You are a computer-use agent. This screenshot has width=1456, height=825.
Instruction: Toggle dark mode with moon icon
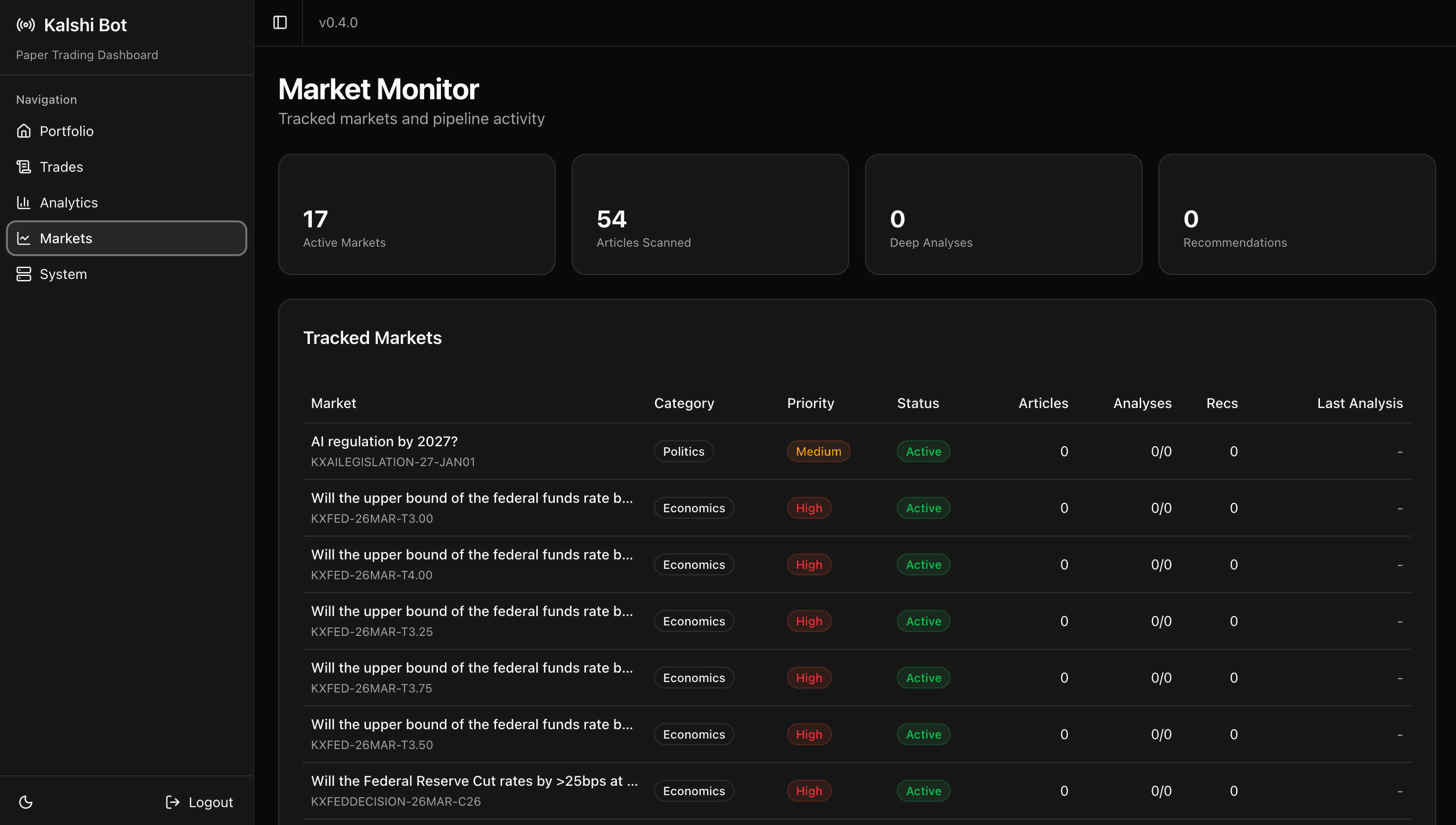point(26,802)
